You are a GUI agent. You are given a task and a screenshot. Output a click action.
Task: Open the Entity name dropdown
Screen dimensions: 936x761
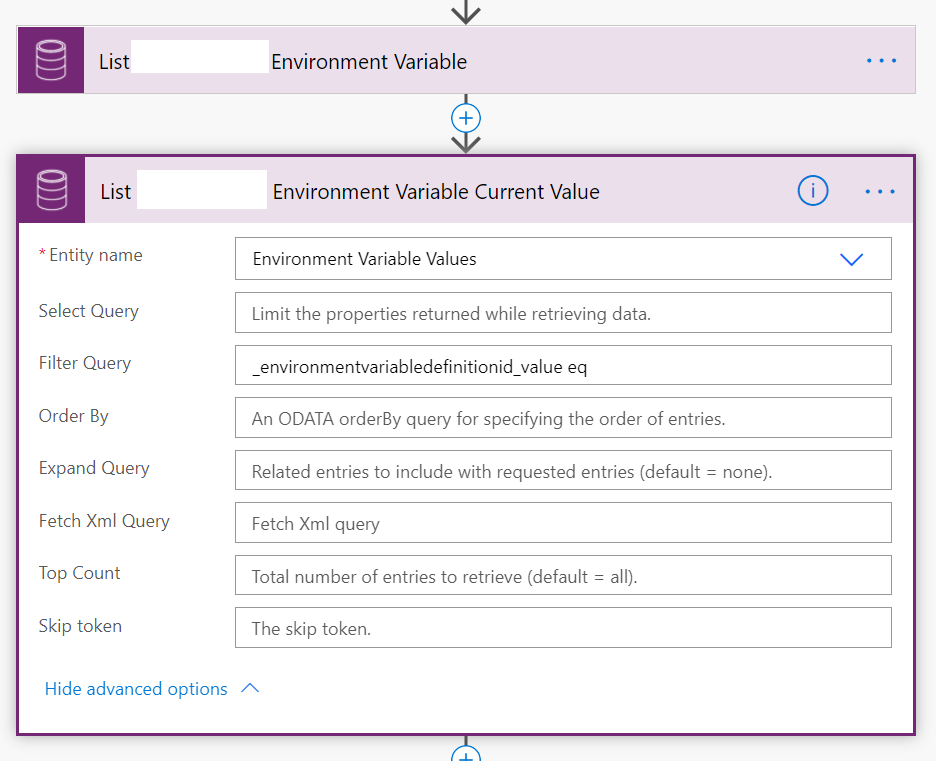563,258
